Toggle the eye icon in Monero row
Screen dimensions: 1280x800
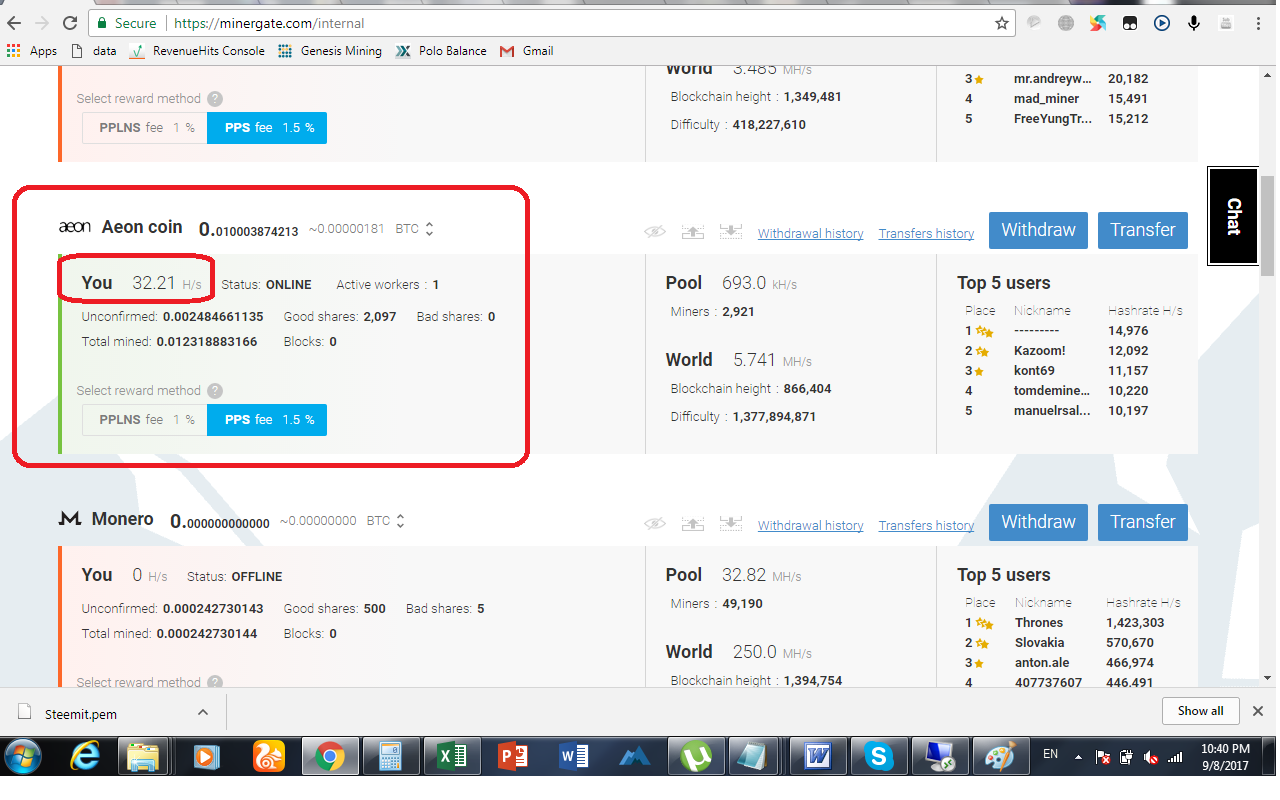[x=655, y=524]
